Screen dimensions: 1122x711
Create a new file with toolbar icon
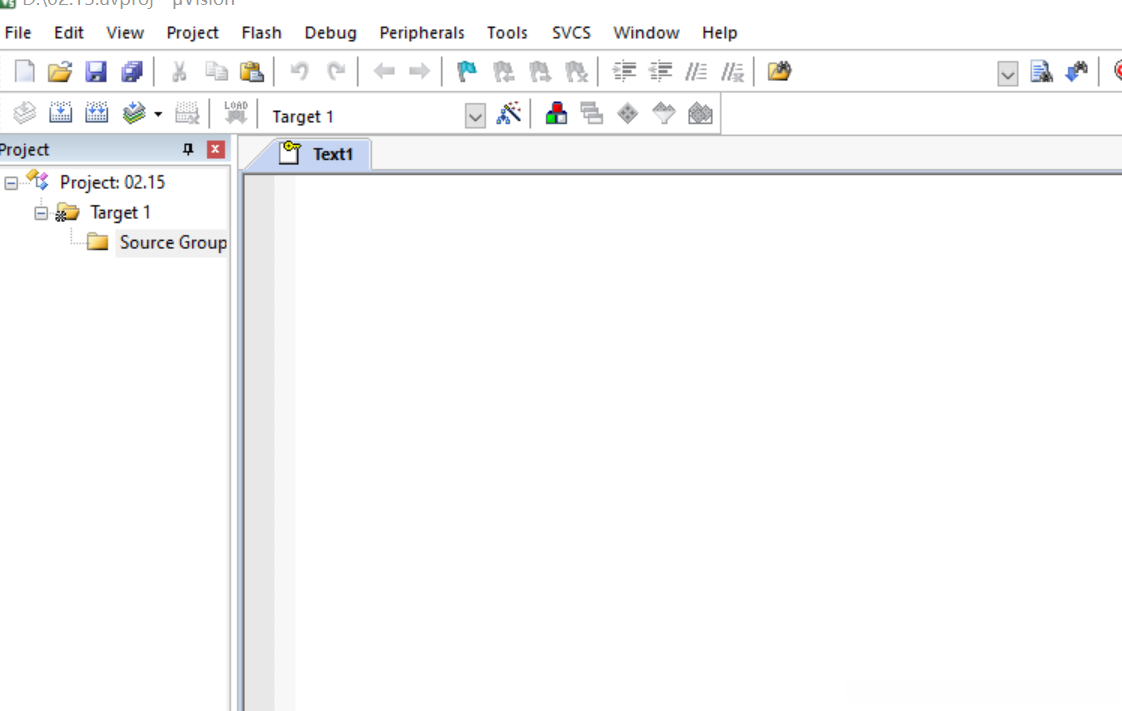tap(24, 72)
